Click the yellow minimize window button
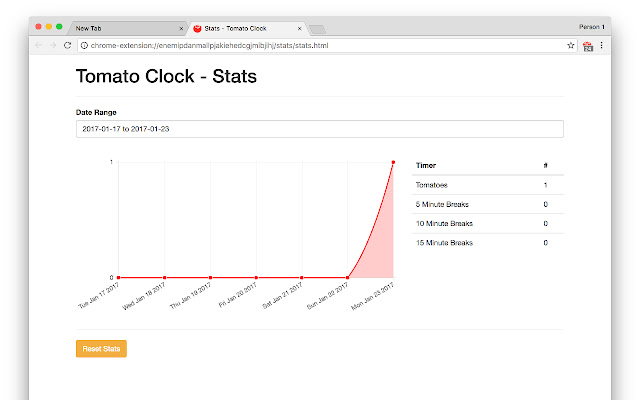The image size is (640, 400). point(49,27)
